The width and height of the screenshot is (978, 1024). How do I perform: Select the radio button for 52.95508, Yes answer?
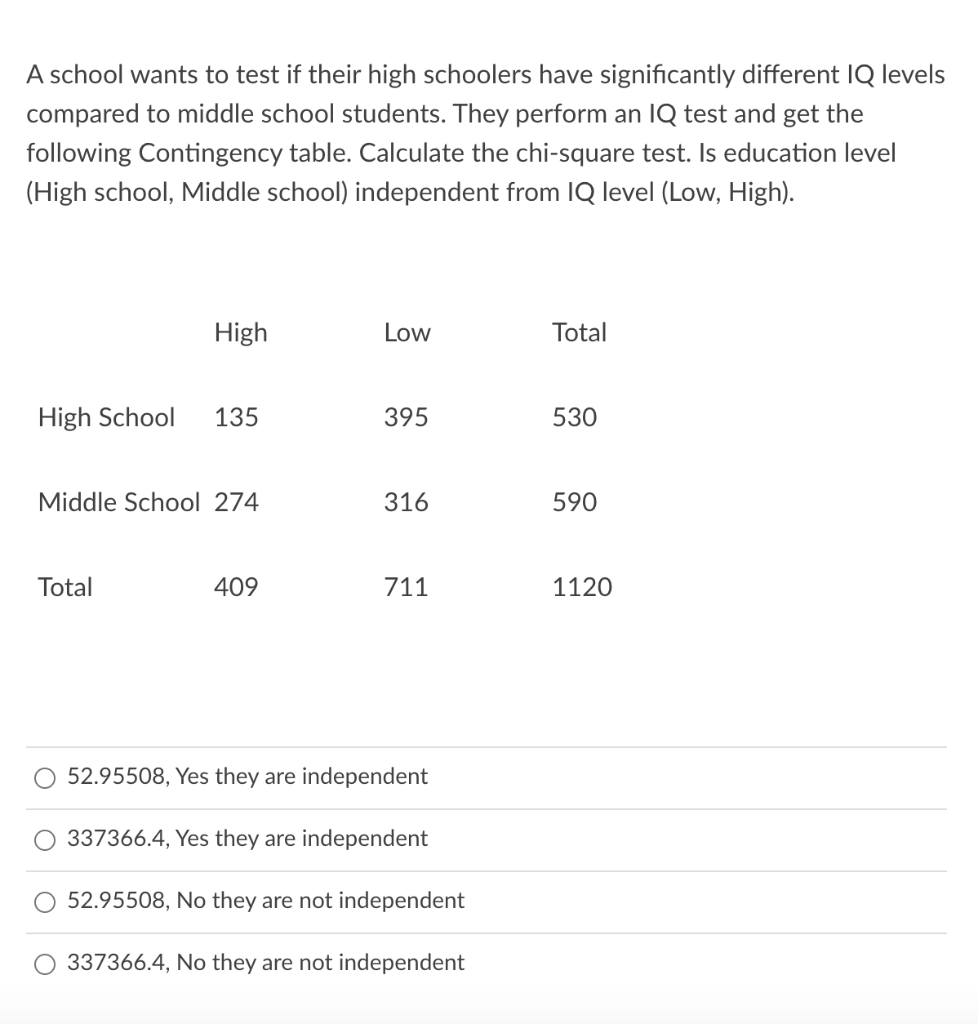44,776
